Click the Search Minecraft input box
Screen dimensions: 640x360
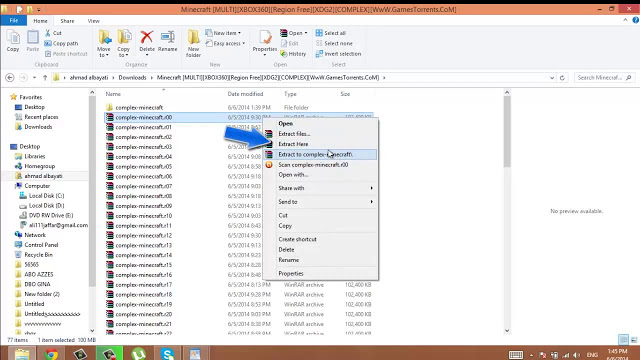[x=604, y=78]
